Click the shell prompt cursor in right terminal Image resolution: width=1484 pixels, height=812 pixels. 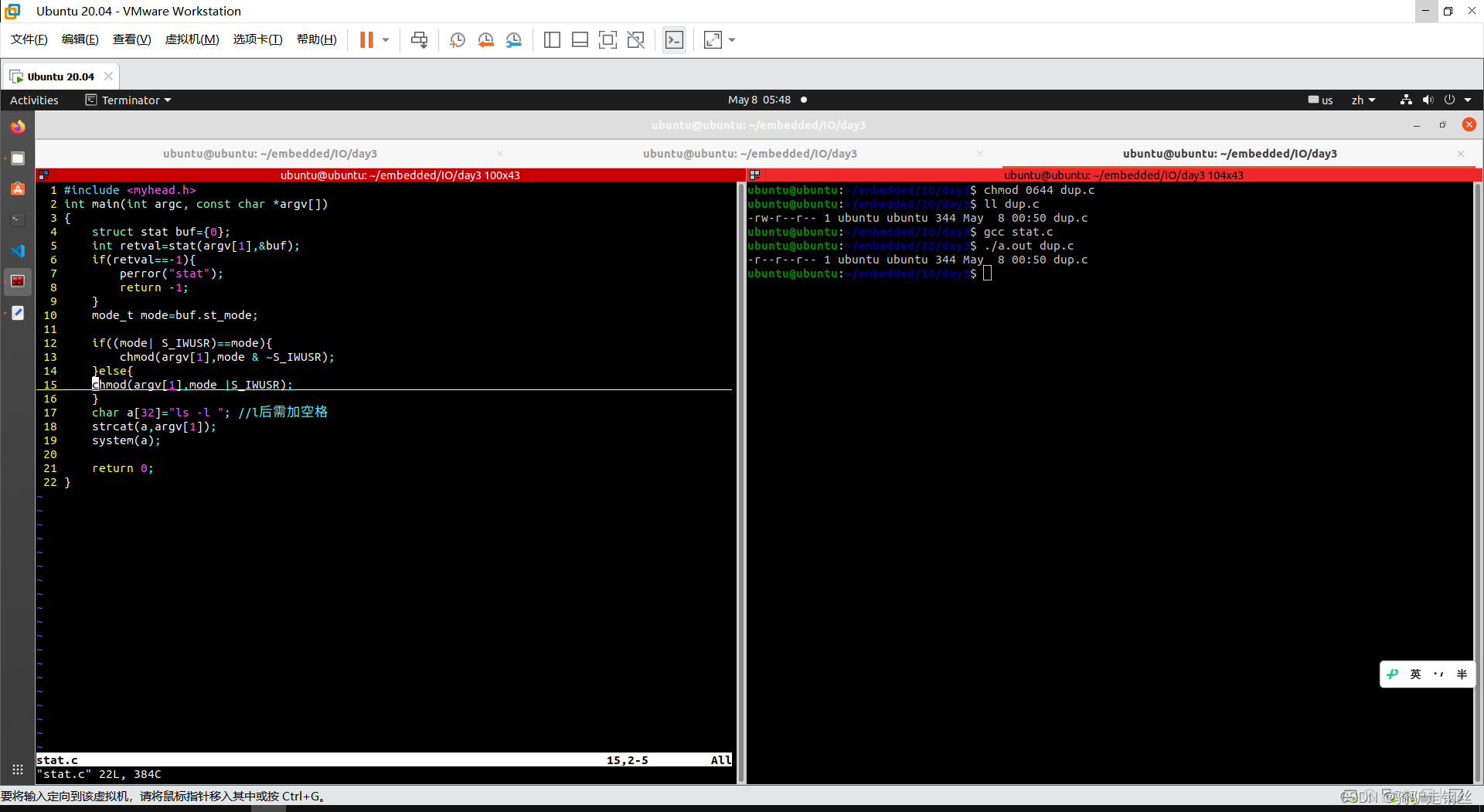click(x=987, y=273)
